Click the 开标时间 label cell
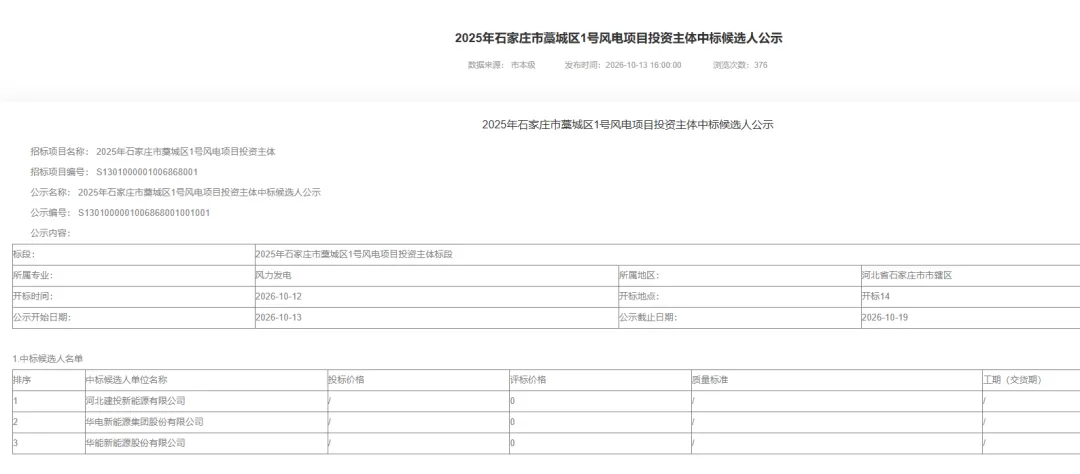1080x474 pixels. point(134,297)
